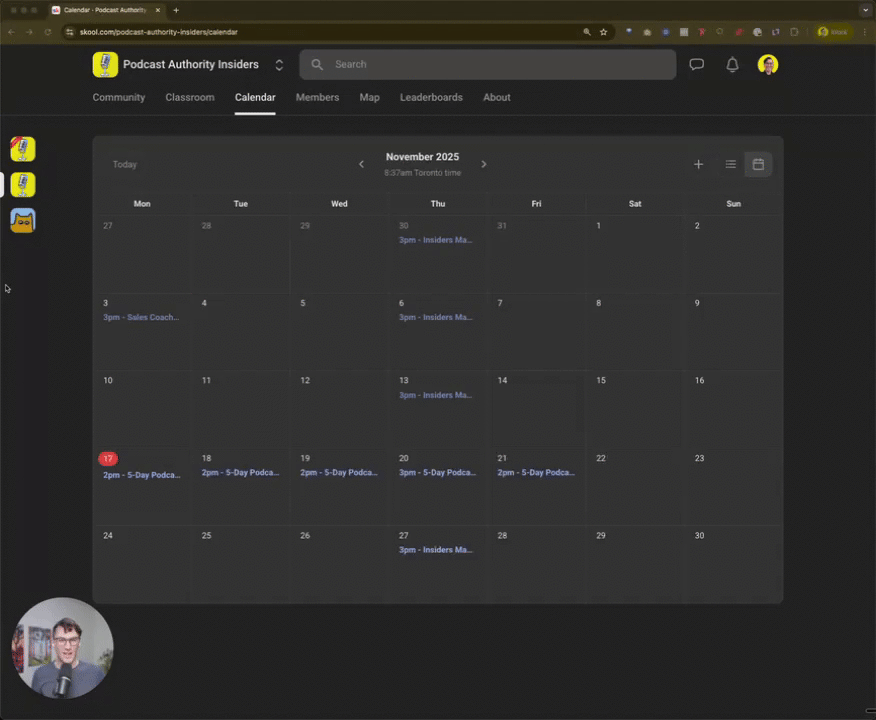The image size is (876, 720).
Task: Open November 20 3pm 5-Day Podca... event
Action: (437, 473)
